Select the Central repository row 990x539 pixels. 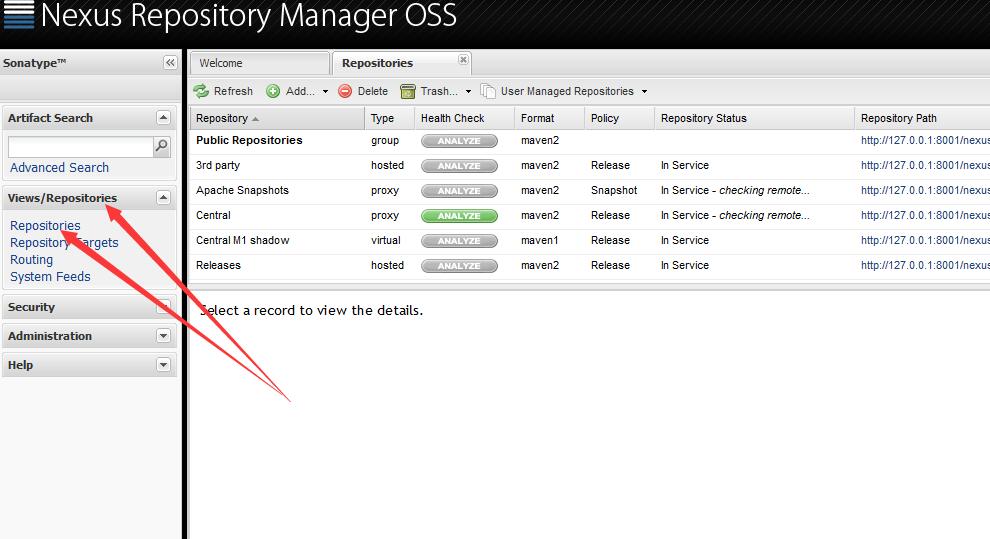pyautogui.click(x=590, y=216)
